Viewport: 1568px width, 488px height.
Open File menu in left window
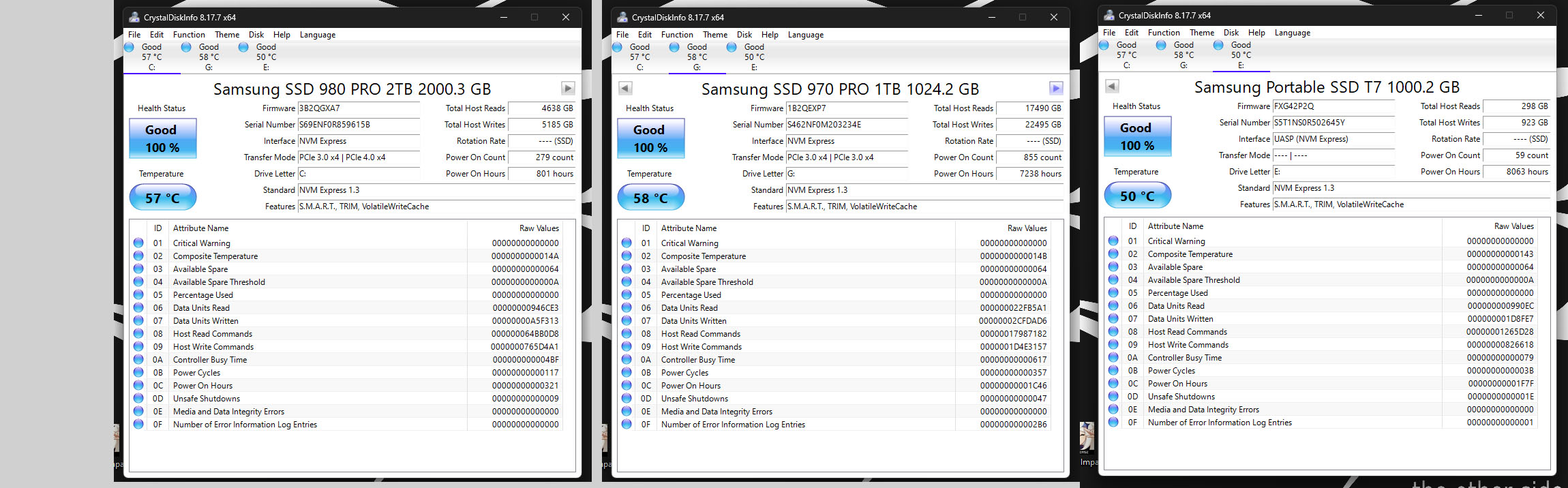[134, 35]
